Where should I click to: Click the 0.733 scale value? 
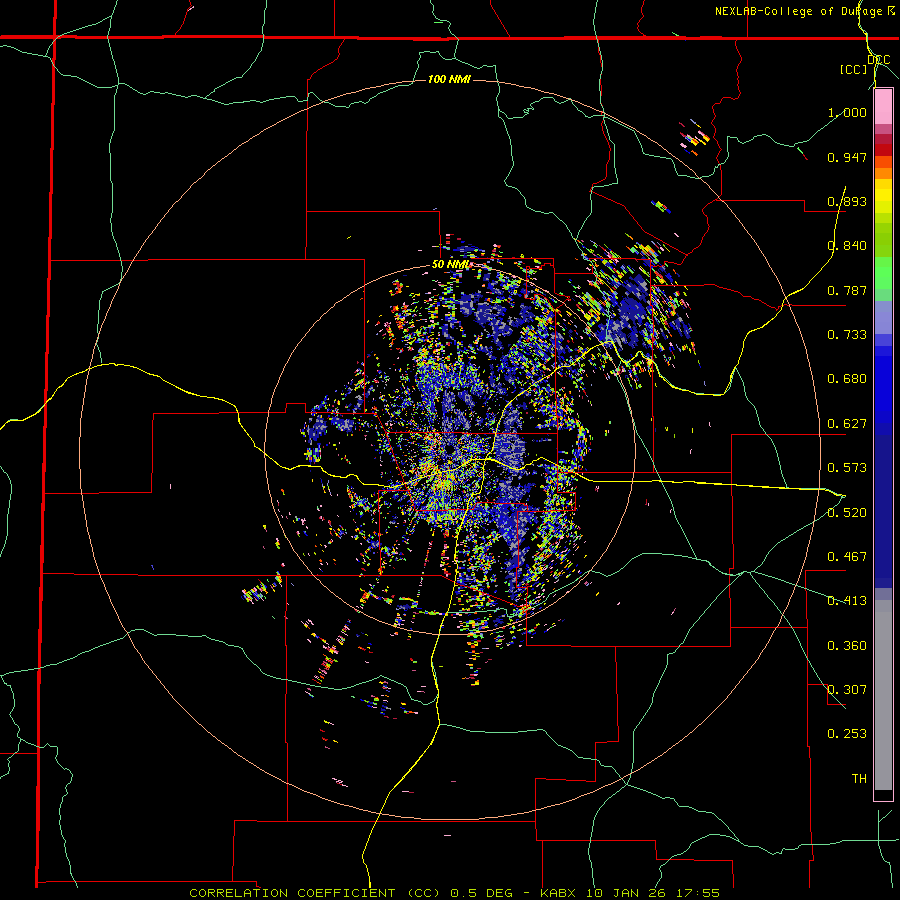(847, 335)
